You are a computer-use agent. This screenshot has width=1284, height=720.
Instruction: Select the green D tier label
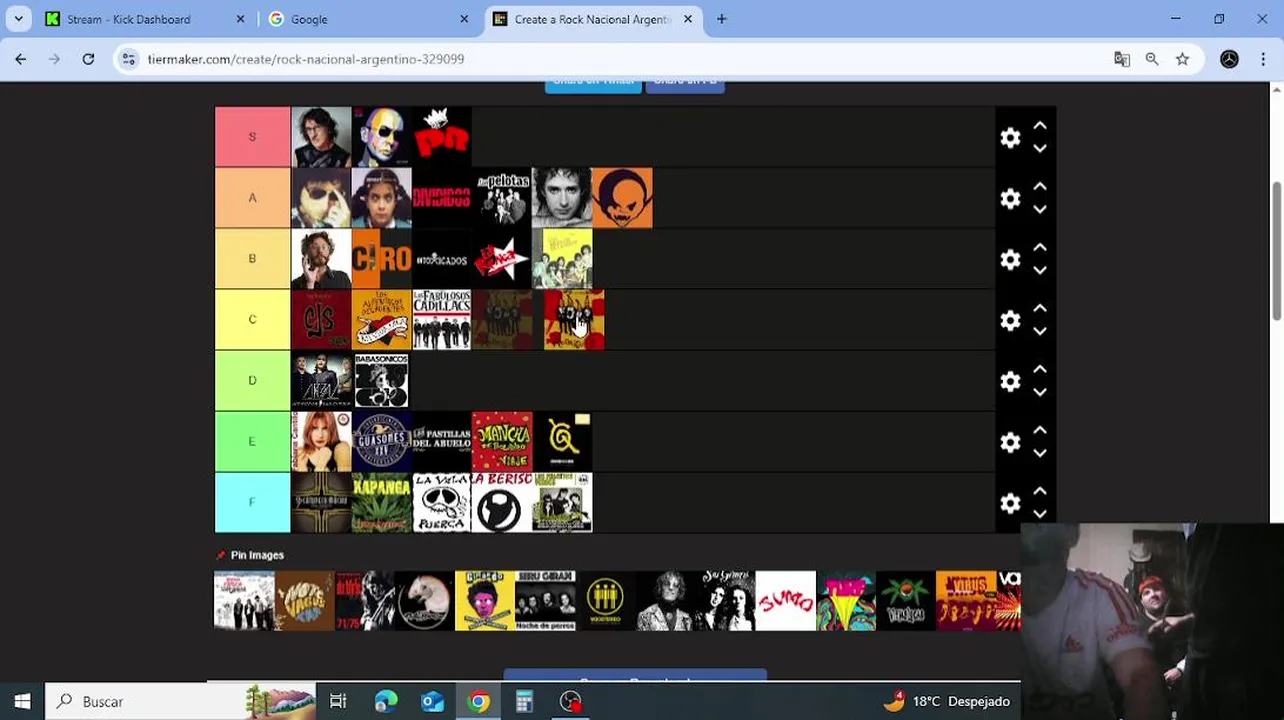[252, 380]
